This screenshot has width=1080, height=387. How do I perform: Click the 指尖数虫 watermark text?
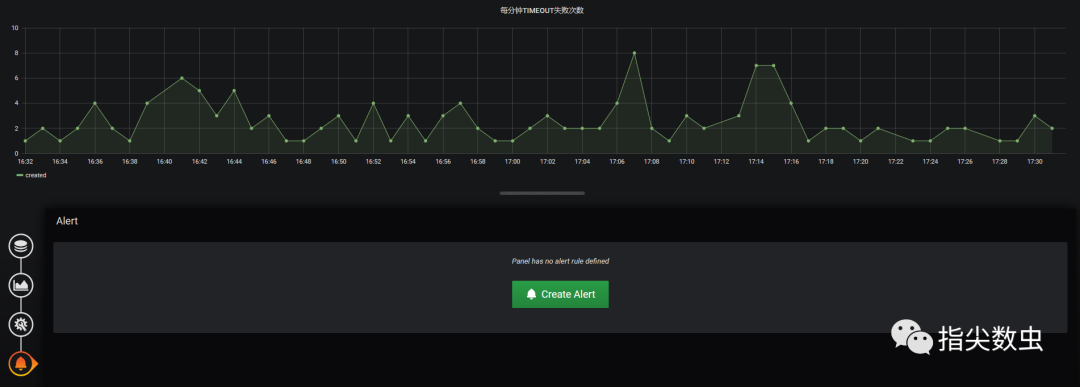(x=990, y=338)
